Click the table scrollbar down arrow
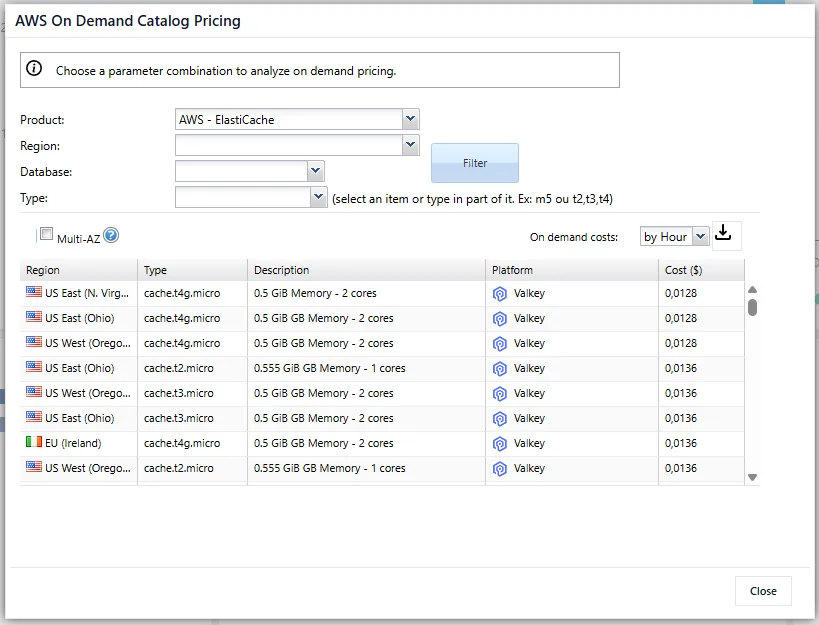Viewport: 819px width, 625px height. (x=752, y=477)
